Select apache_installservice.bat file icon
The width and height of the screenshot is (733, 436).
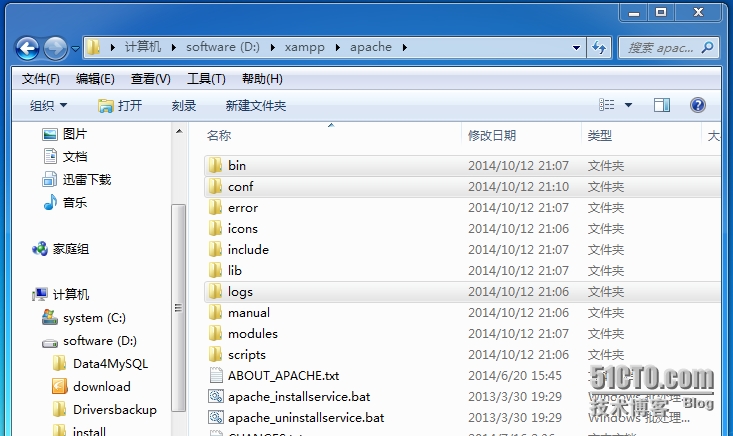tap(216, 396)
